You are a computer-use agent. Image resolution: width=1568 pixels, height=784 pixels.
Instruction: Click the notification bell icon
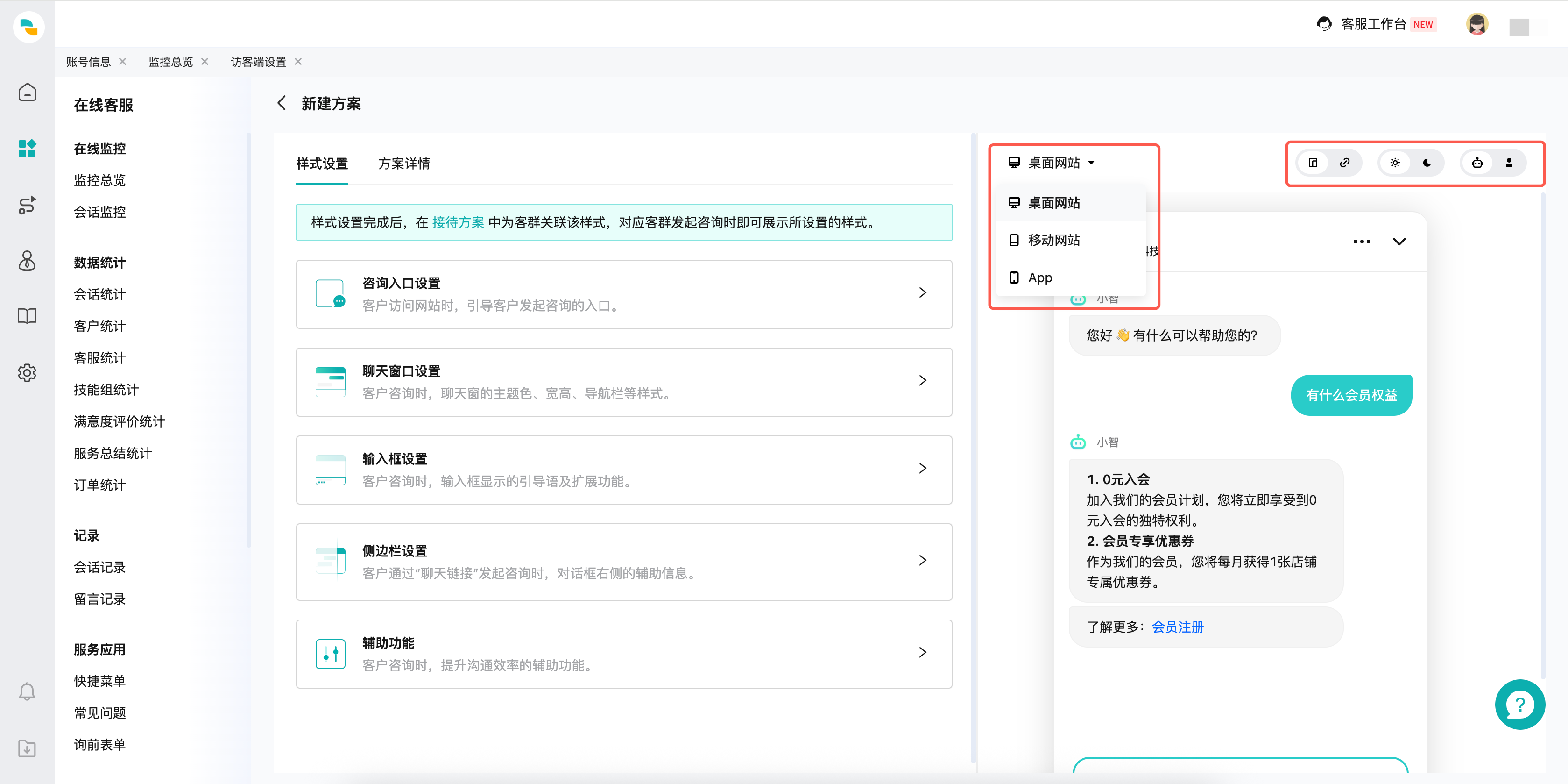click(28, 691)
